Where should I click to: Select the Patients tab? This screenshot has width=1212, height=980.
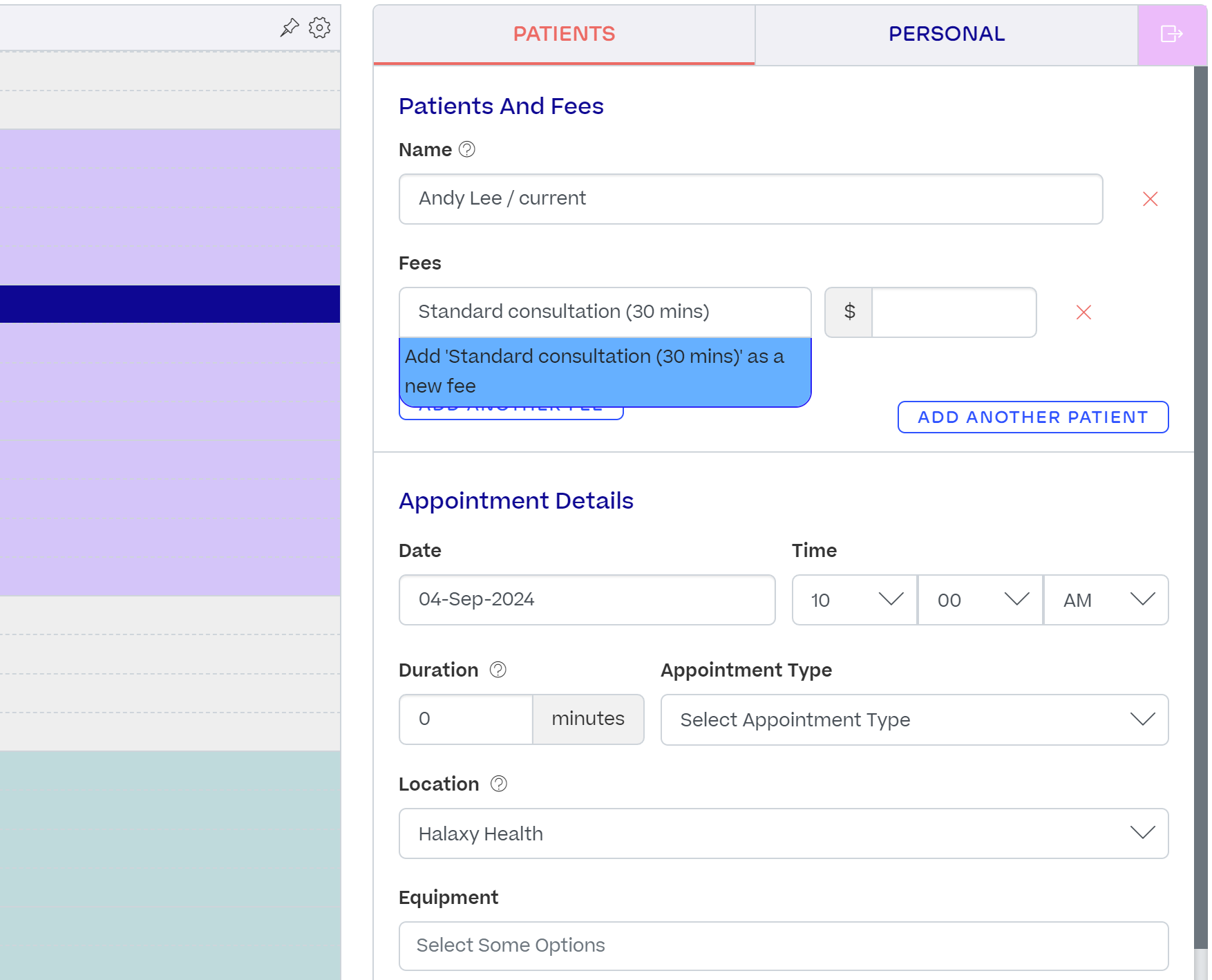click(x=564, y=34)
